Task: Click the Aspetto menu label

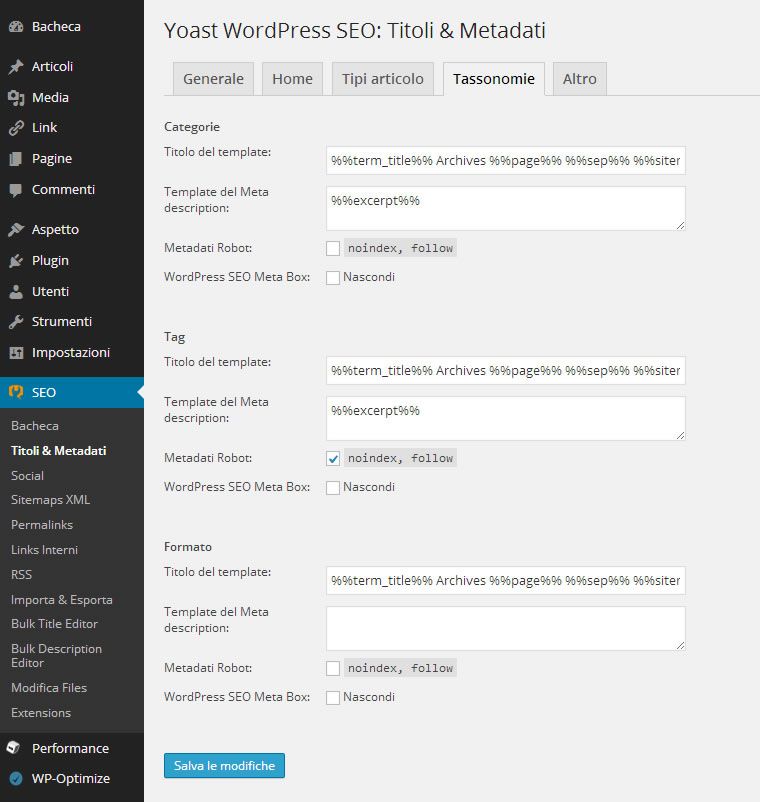Action: pyautogui.click(x=55, y=230)
